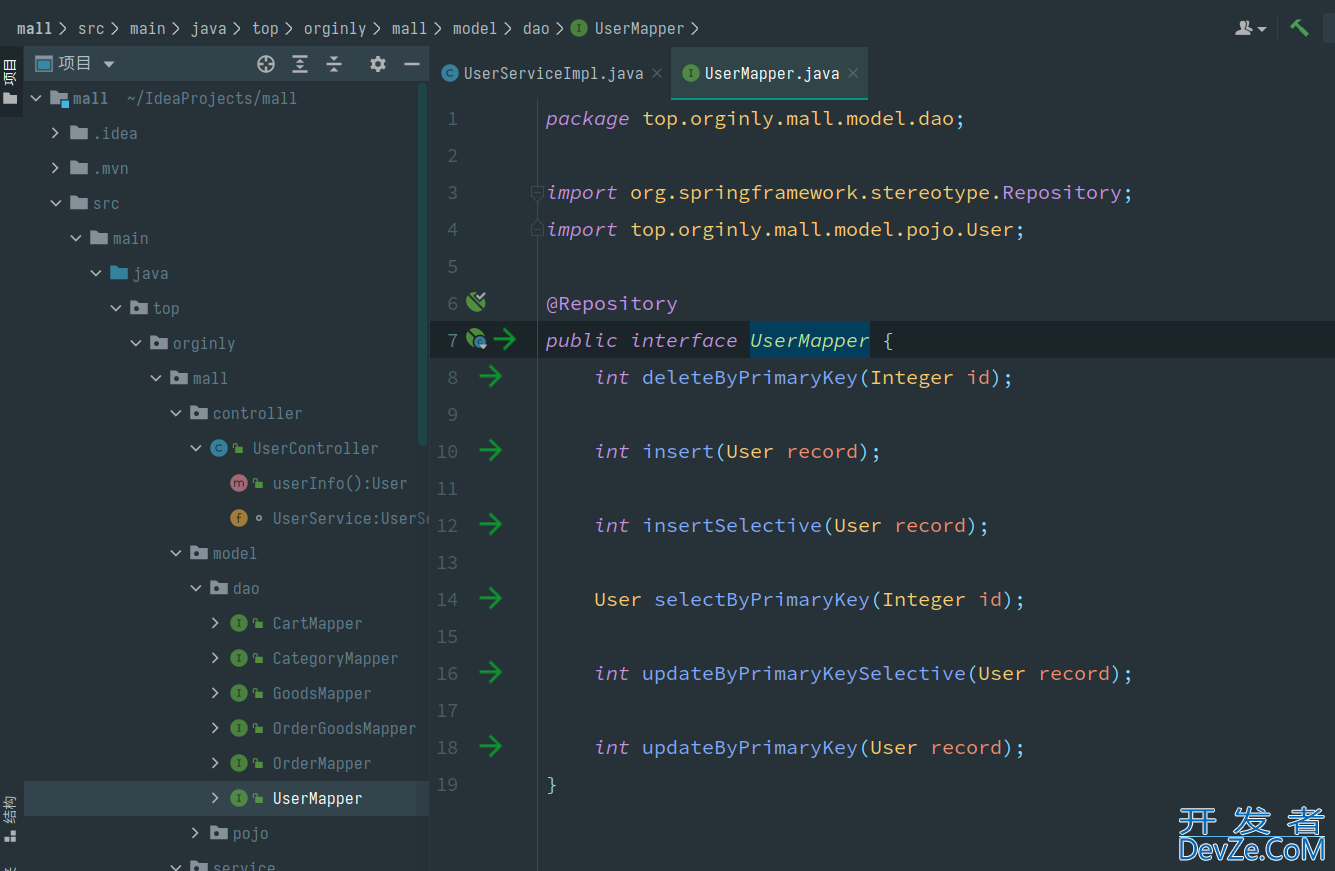Screen dimensions: 1335x871
Task: Click breadcrumb 'orginly'
Action: 335,28
